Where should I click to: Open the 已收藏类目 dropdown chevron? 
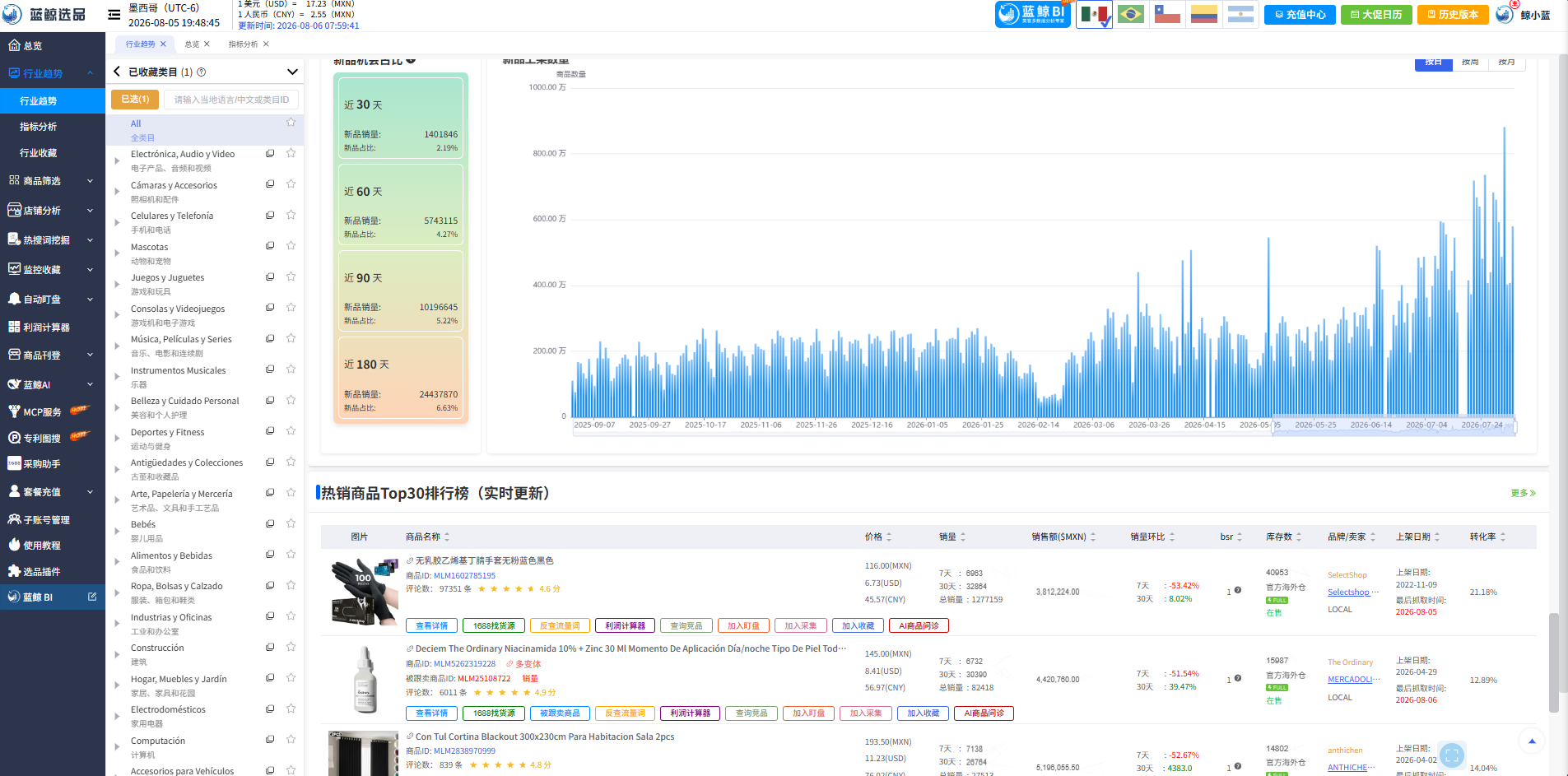[x=292, y=72]
